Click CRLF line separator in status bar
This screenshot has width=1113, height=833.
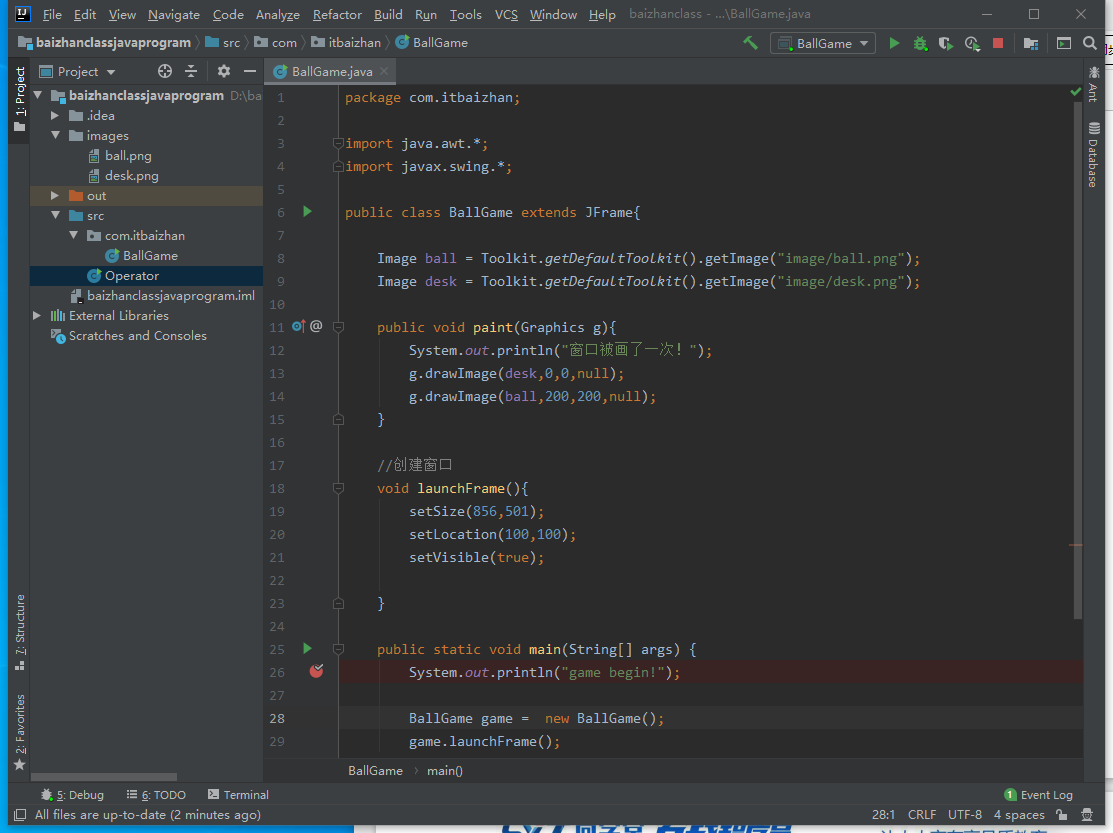[921, 815]
